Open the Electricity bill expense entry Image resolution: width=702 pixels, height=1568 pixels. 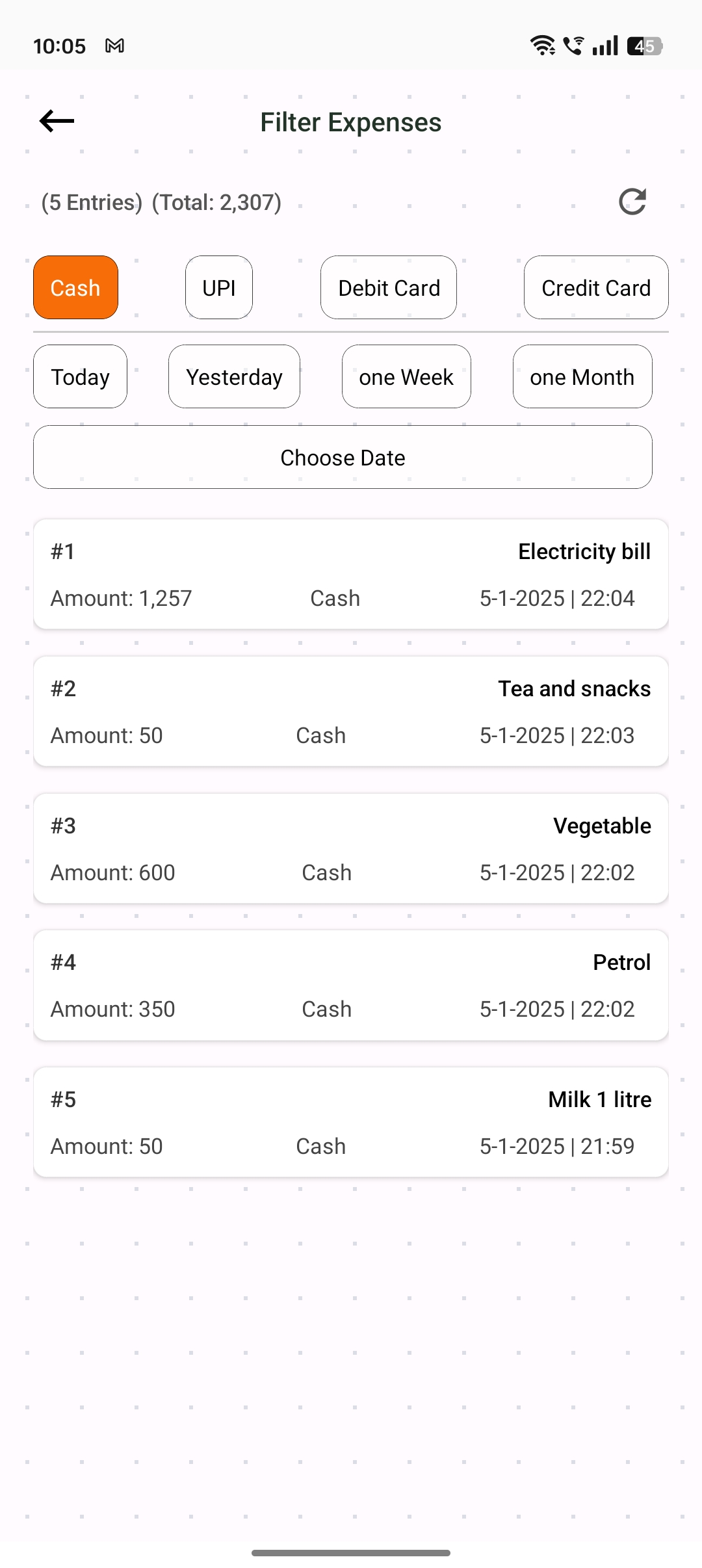(x=351, y=574)
